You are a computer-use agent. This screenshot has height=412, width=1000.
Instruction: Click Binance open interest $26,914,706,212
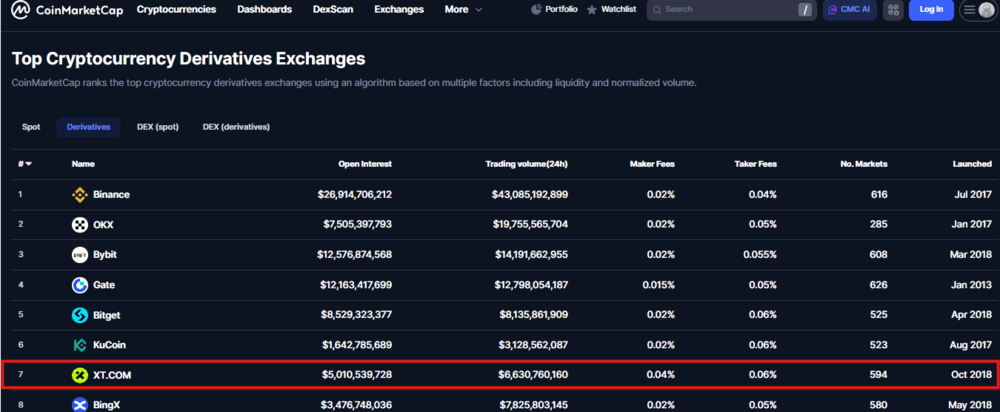coord(355,195)
